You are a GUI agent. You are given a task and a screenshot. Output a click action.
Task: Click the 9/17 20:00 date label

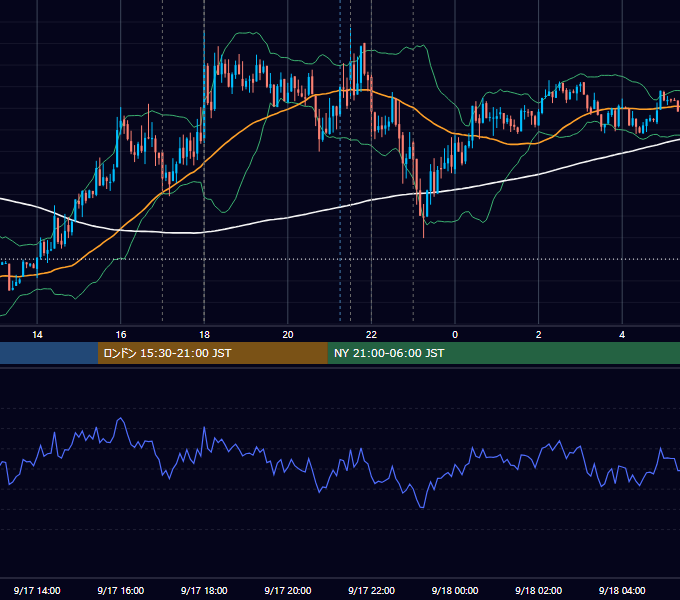288,590
